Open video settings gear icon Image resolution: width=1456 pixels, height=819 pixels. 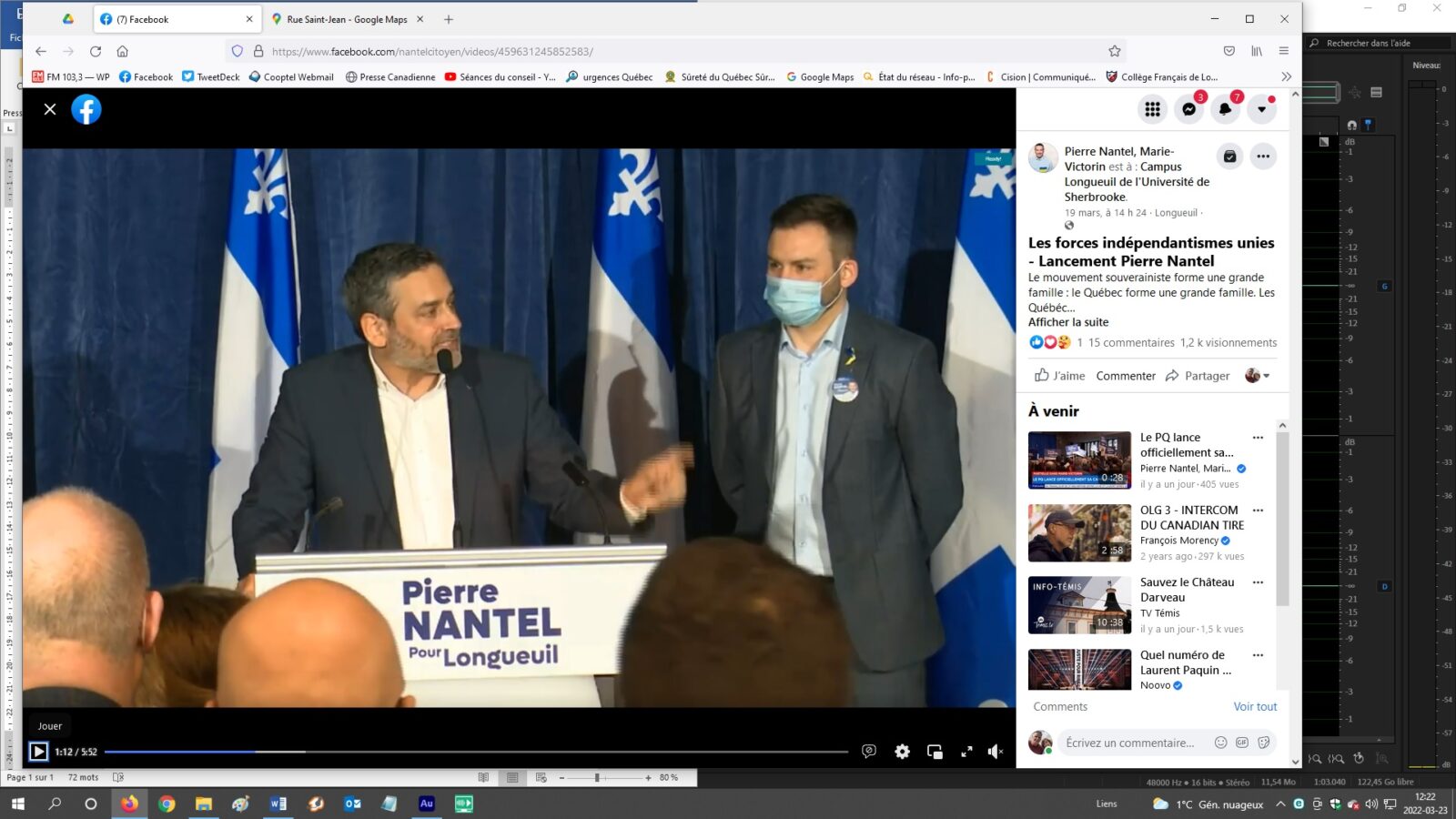[x=902, y=752]
